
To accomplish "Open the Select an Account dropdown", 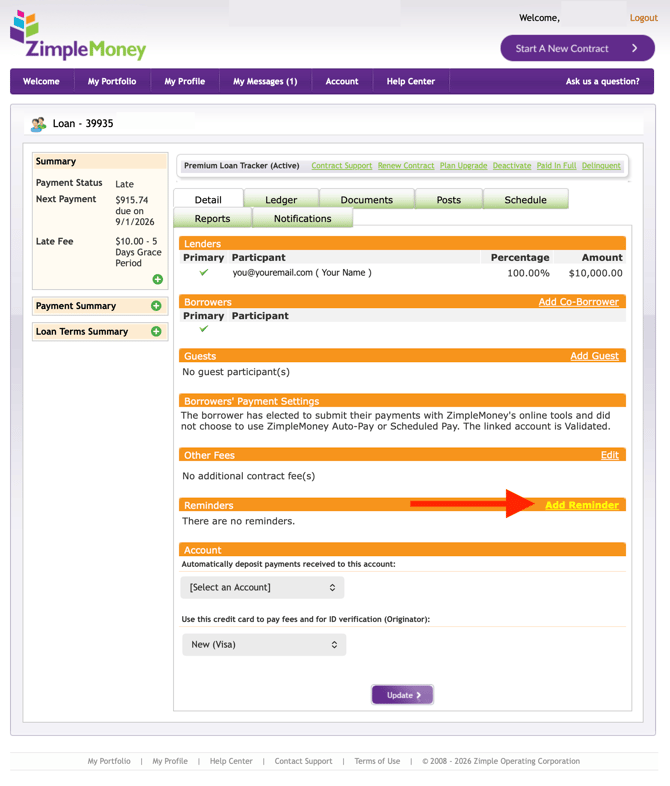I will (262, 587).
